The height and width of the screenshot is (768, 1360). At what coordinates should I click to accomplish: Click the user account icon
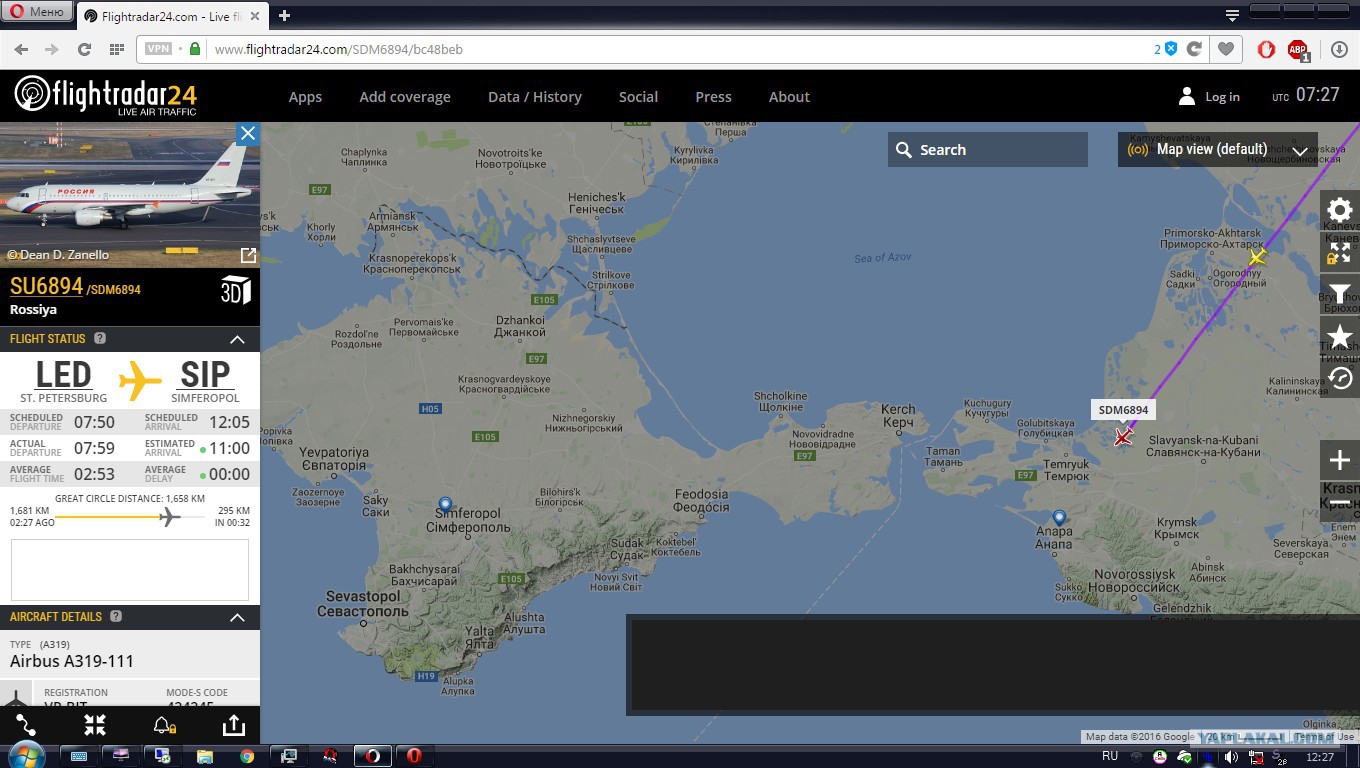(x=1187, y=96)
